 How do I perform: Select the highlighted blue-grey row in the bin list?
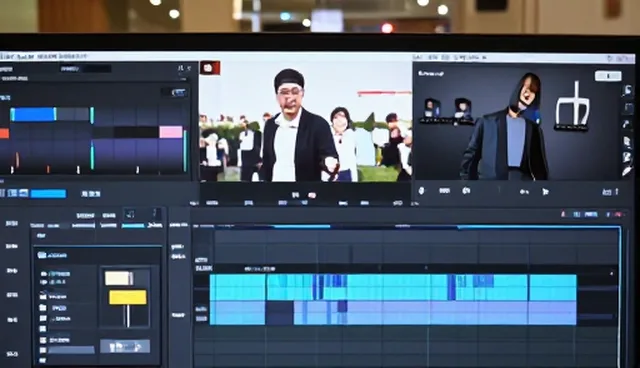(x=71, y=350)
